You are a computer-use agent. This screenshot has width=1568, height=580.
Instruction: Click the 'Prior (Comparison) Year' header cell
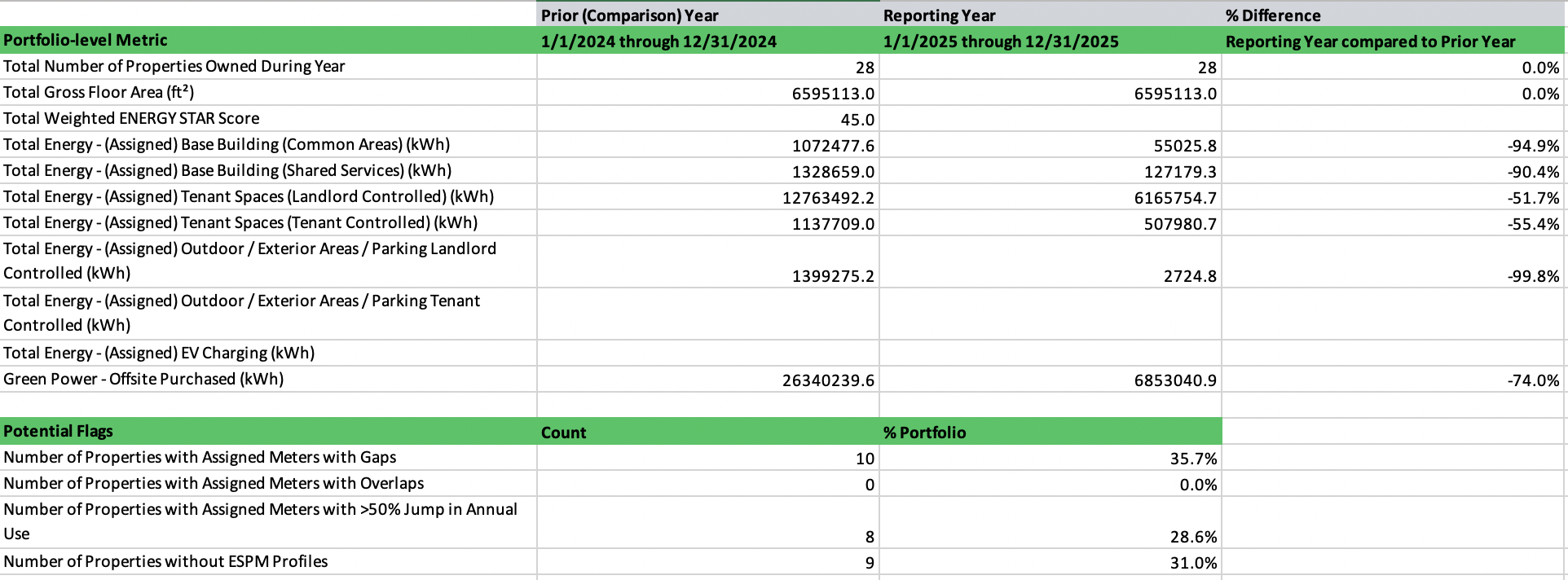tap(708, 15)
